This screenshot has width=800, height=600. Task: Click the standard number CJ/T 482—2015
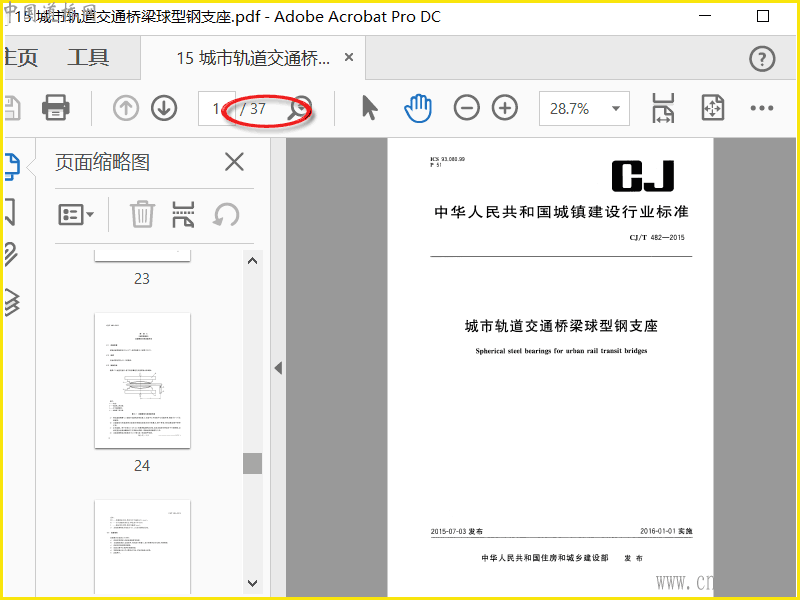point(657,237)
